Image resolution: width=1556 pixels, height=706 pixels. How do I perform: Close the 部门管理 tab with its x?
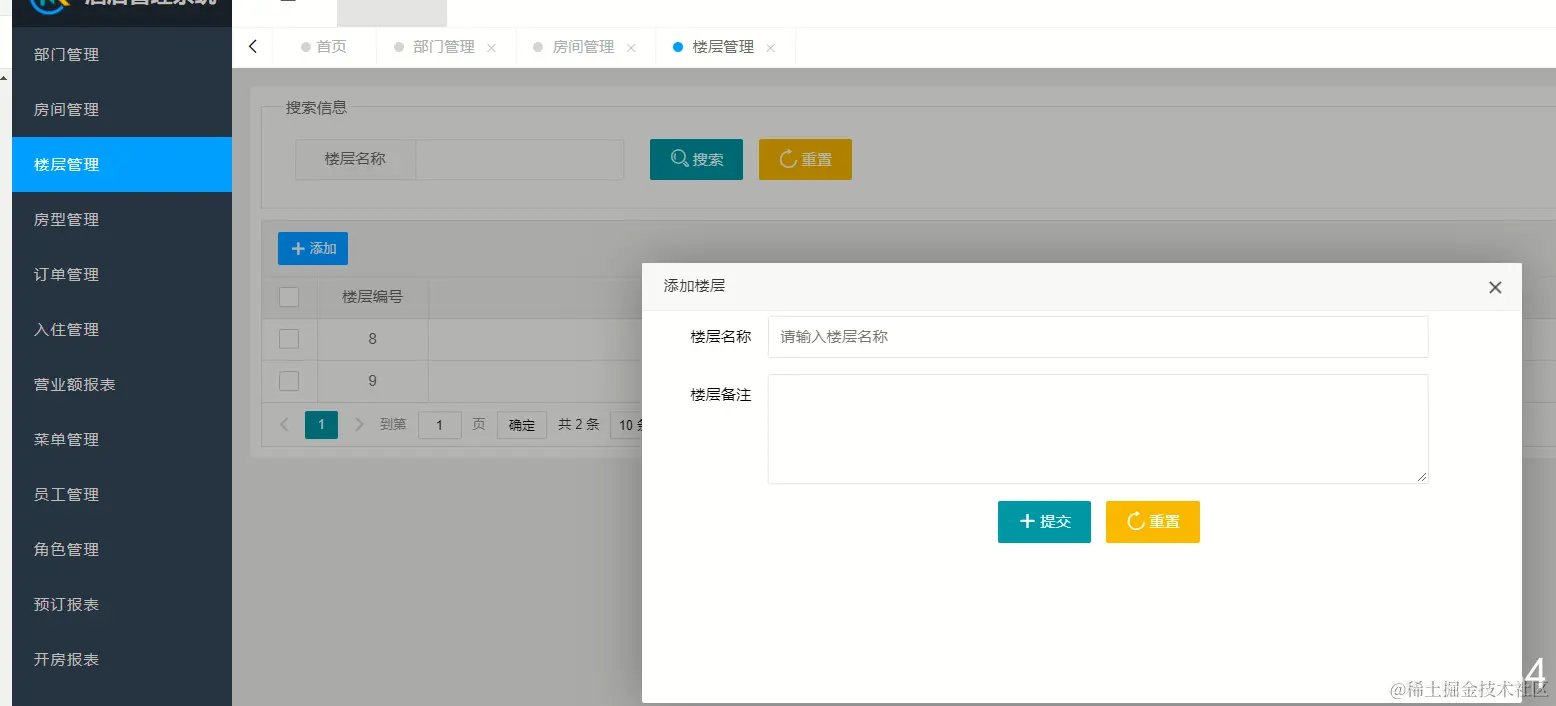[491, 48]
